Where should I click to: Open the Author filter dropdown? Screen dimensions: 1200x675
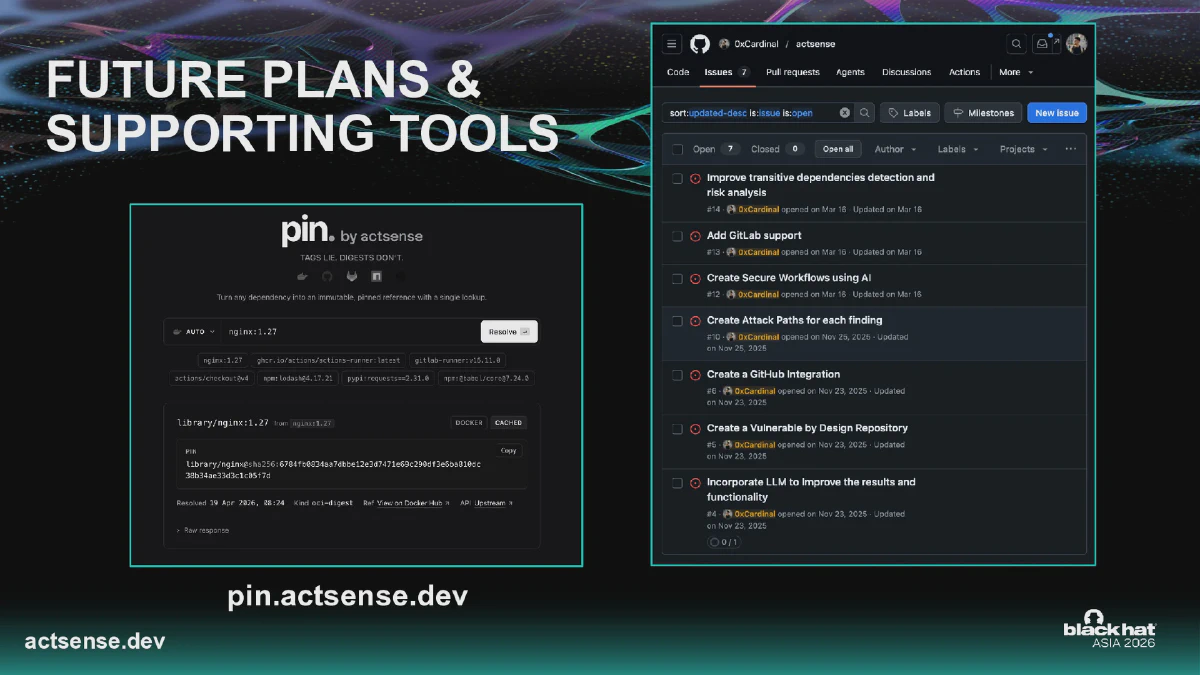pos(895,149)
